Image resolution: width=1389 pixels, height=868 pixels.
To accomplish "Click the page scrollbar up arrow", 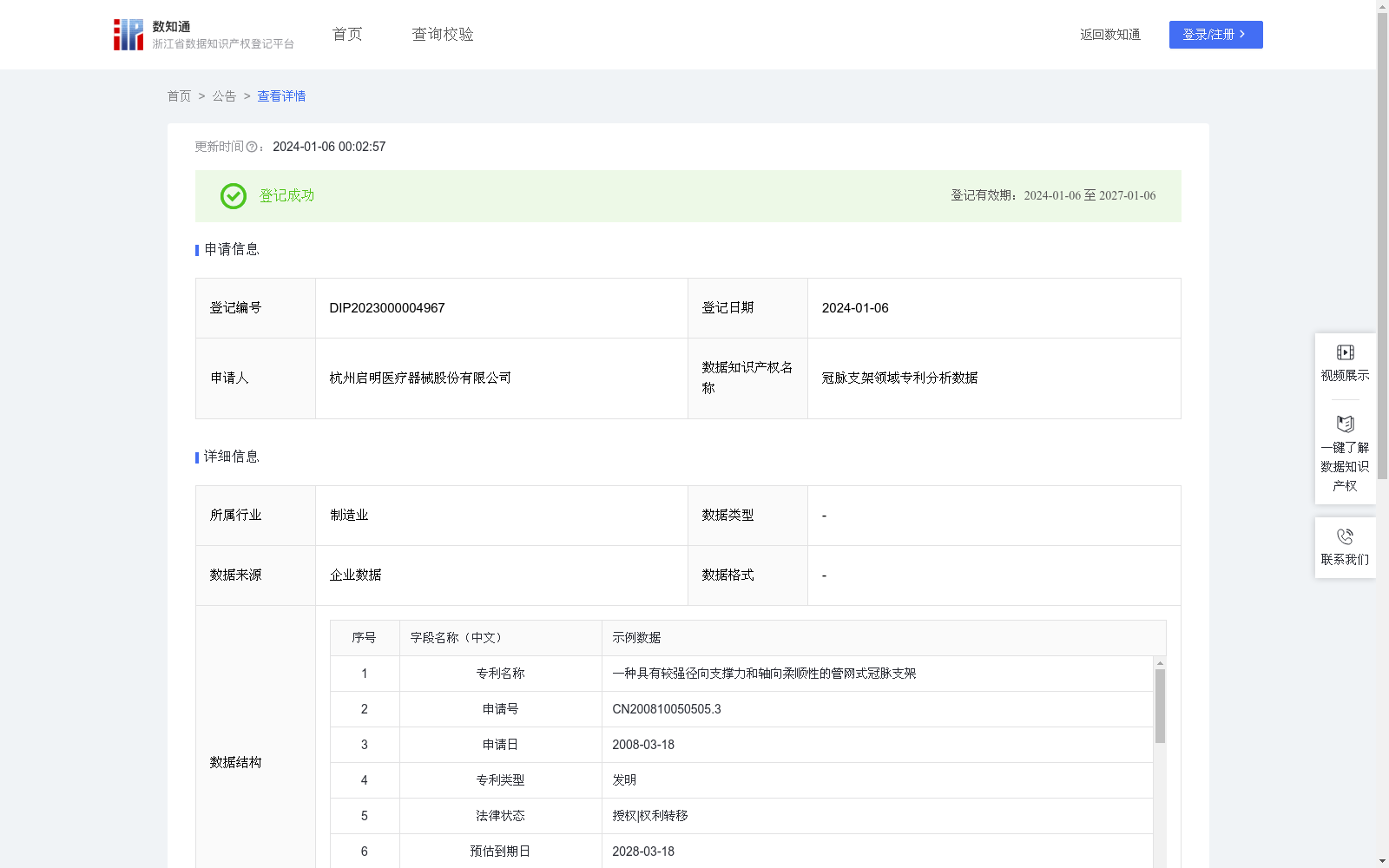I will coord(1382,6).
